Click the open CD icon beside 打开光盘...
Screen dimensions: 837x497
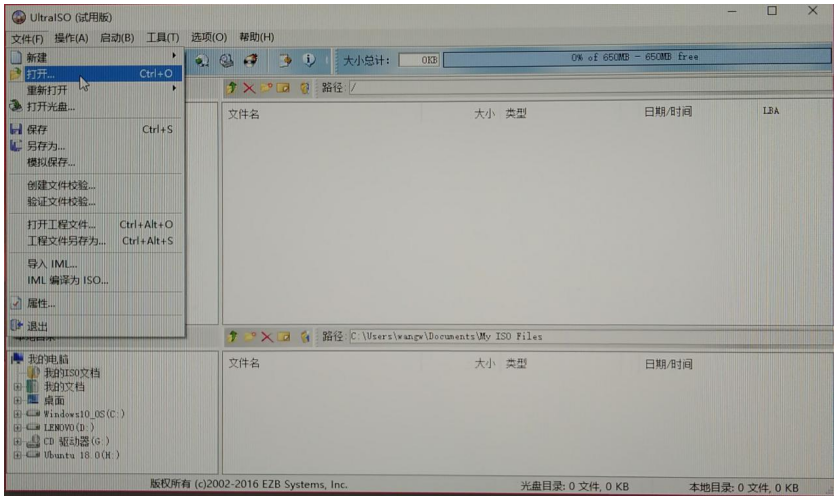(15, 106)
